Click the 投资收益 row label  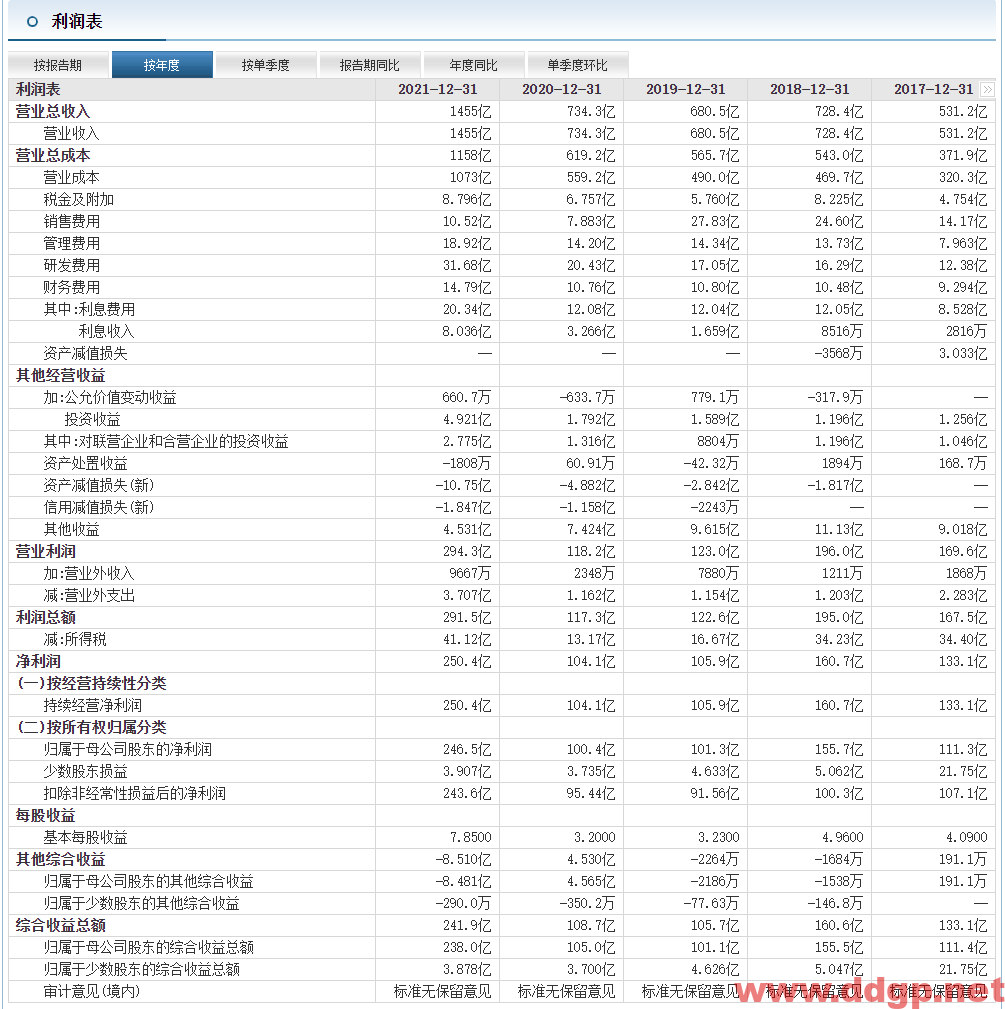pos(93,420)
